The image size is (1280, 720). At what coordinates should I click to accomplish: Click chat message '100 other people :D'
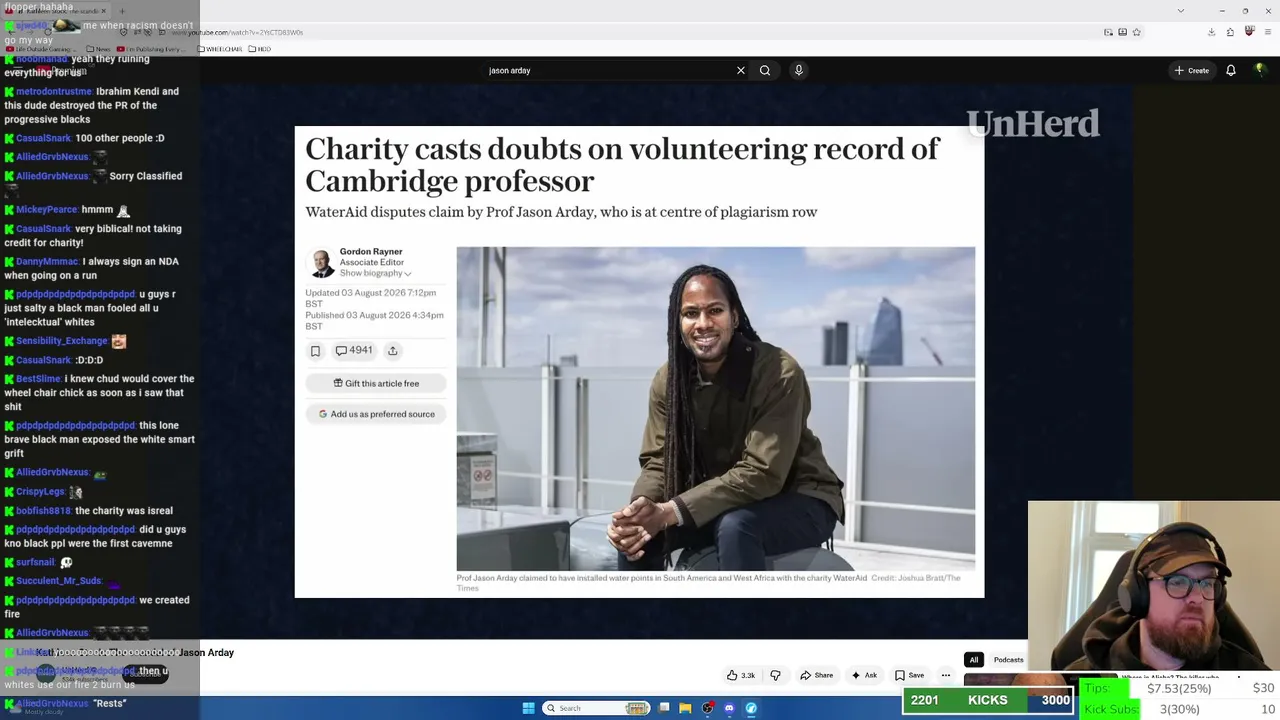click(120, 138)
